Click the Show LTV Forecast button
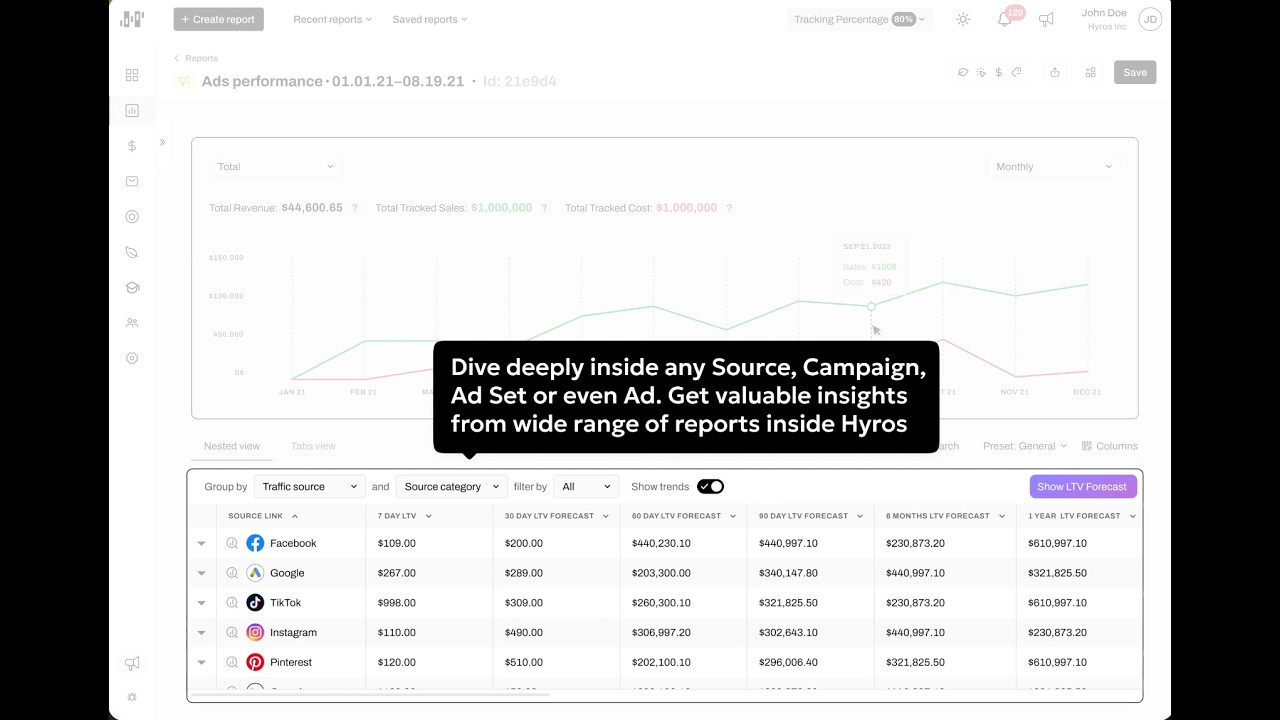The width and height of the screenshot is (1280, 720). tap(1083, 487)
